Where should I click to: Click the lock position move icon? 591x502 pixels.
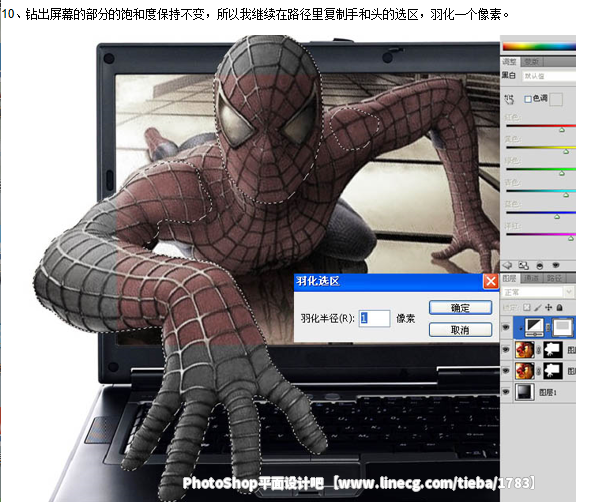click(548, 308)
